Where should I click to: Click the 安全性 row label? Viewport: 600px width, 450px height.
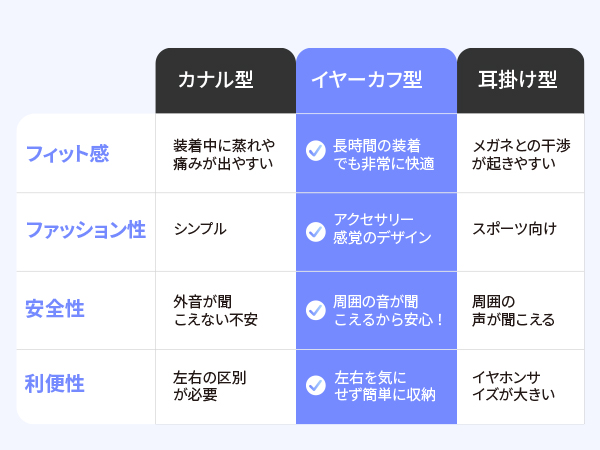coord(55,309)
